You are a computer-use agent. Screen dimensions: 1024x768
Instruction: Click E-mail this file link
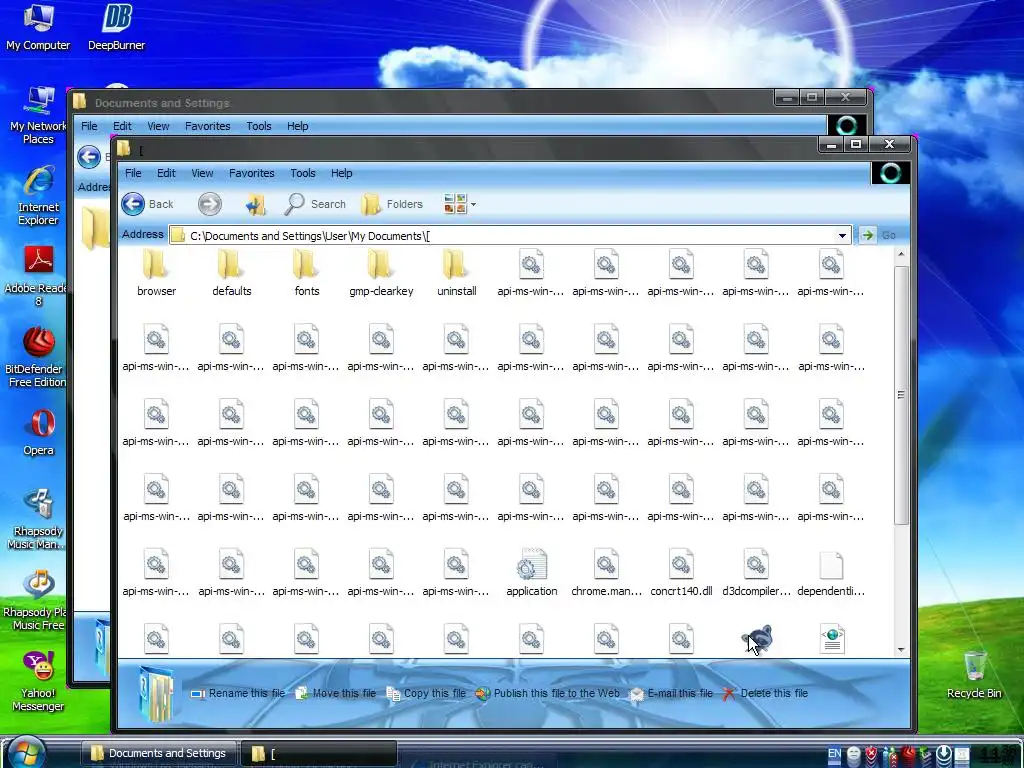tap(671, 694)
